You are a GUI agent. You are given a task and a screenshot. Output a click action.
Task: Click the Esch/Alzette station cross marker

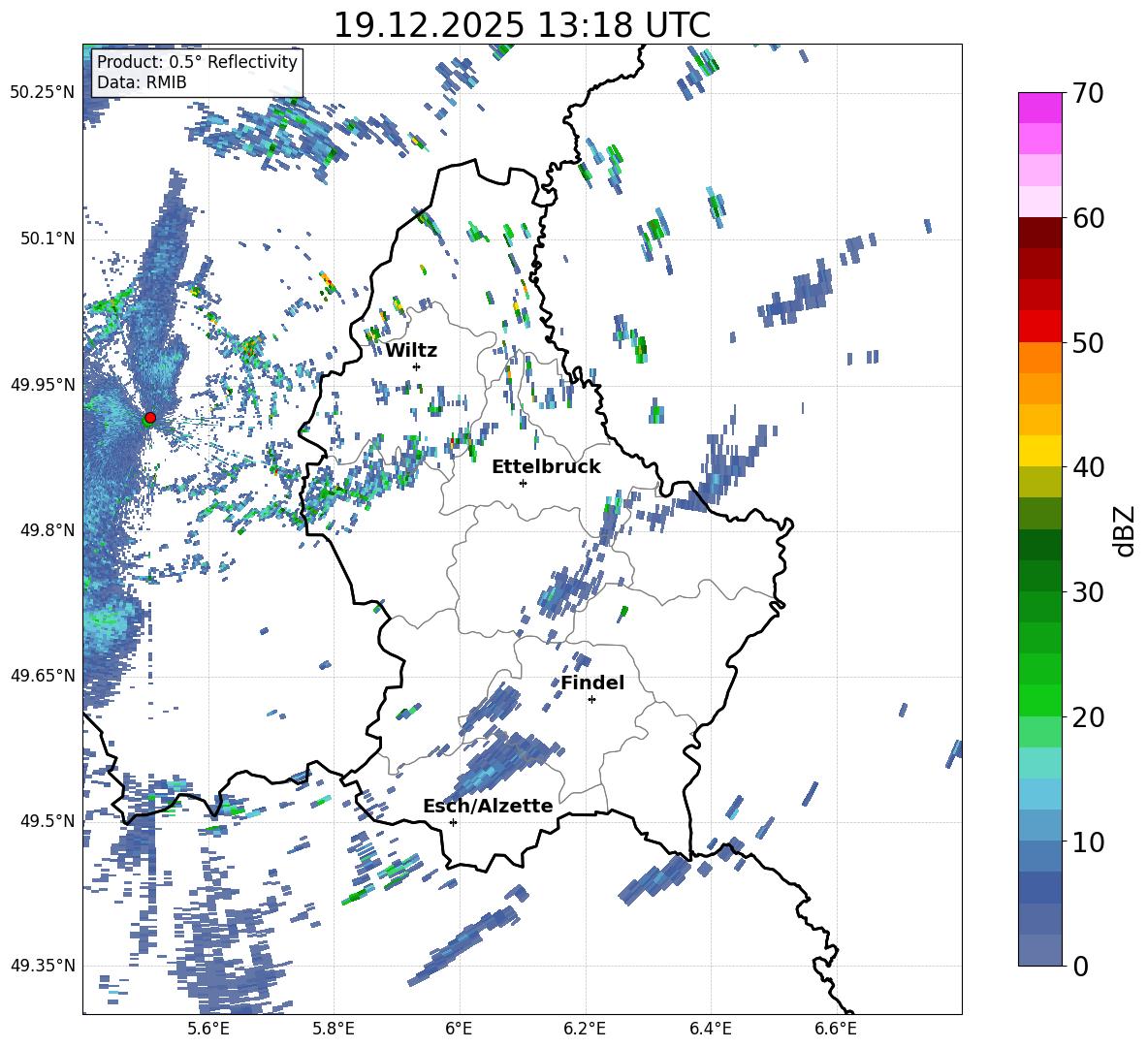pyautogui.click(x=453, y=822)
